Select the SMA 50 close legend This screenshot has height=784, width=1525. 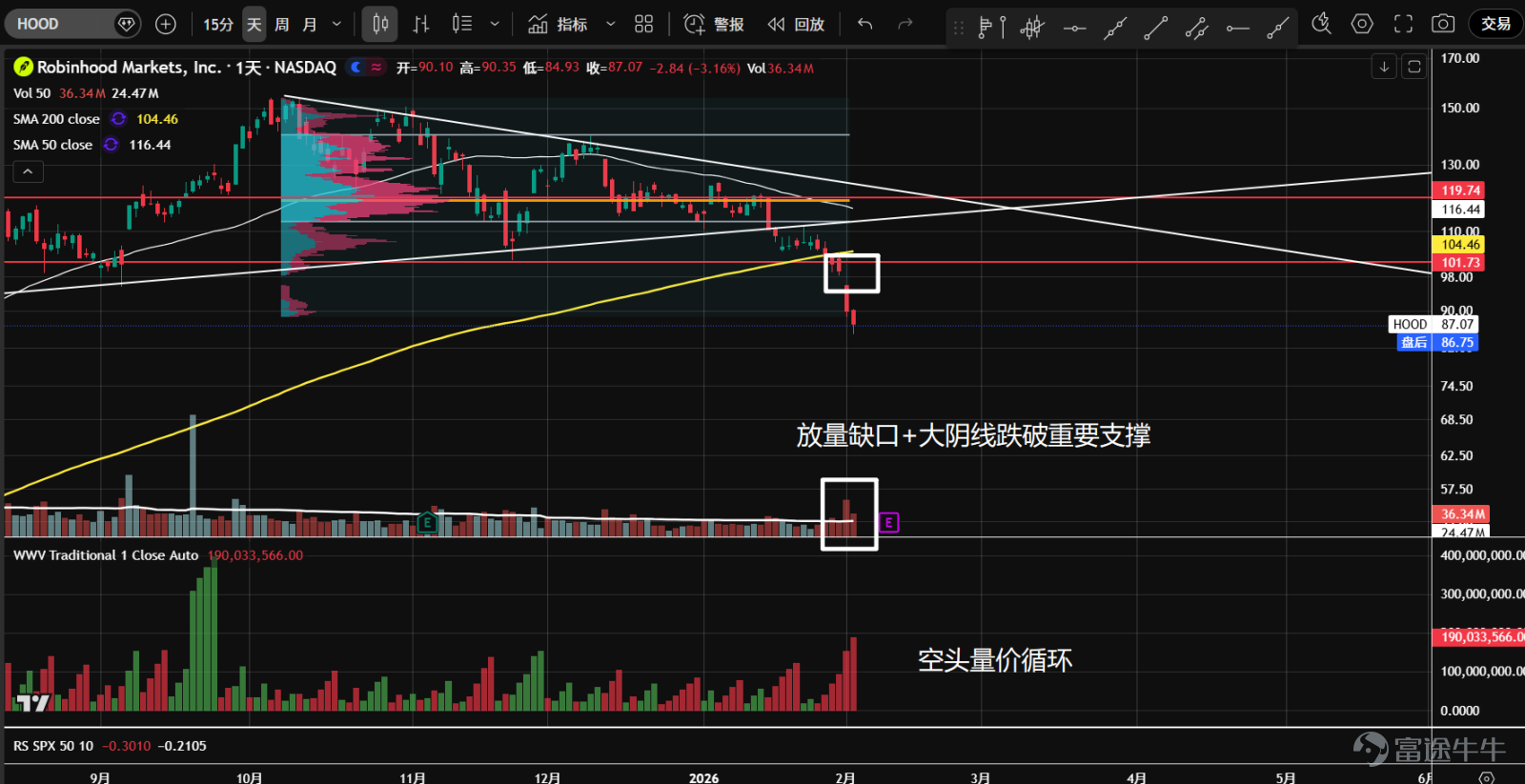point(52,145)
